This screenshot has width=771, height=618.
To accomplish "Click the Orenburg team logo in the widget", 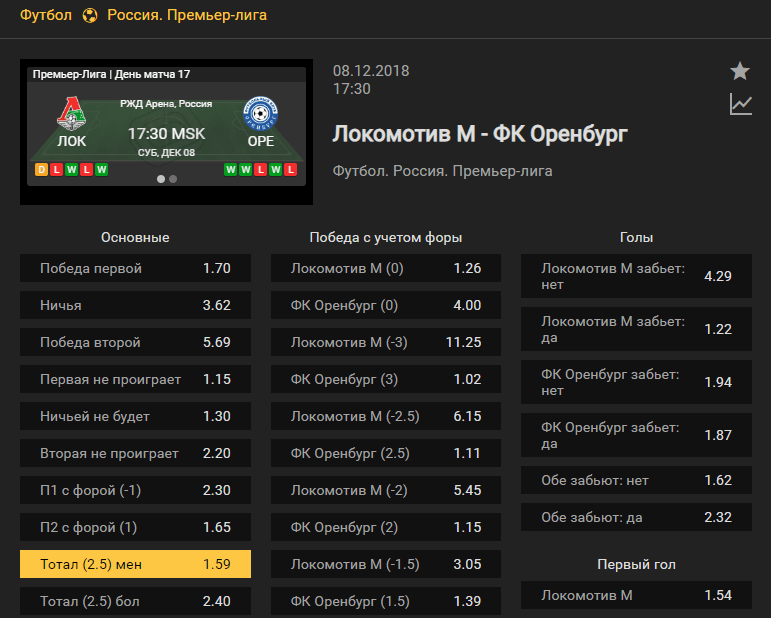I will tap(261, 114).
